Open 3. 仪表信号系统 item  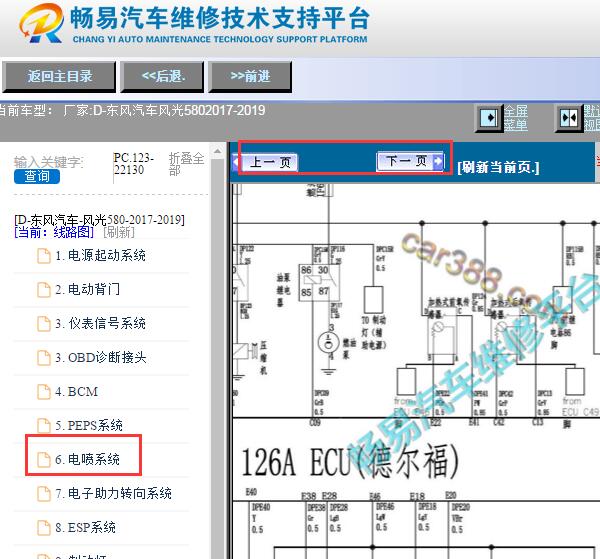click(x=100, y=323)
